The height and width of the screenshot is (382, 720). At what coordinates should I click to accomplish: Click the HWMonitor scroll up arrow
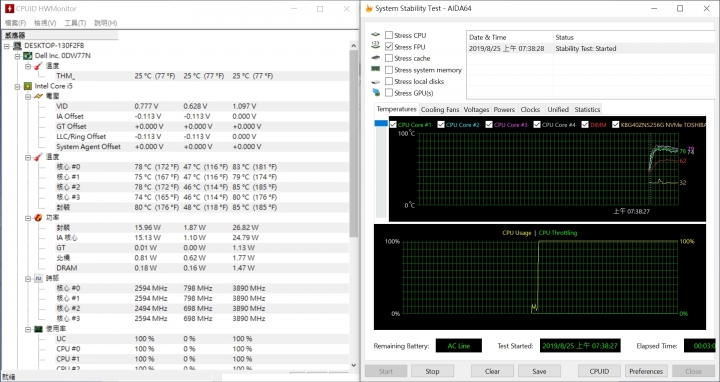pos(354,45)
